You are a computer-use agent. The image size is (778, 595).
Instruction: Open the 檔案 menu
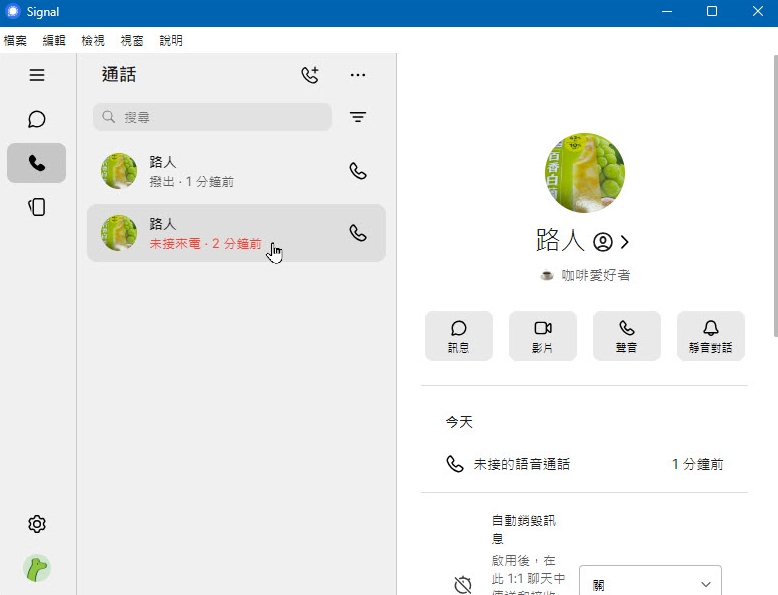click(x=15, y=41)
